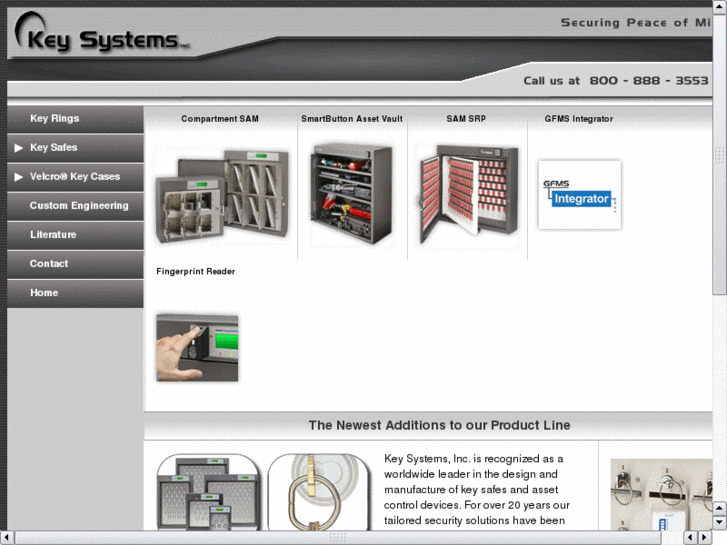727x545 pixels.
Task: Open the Literature page
Action: [x=75, y=235]
